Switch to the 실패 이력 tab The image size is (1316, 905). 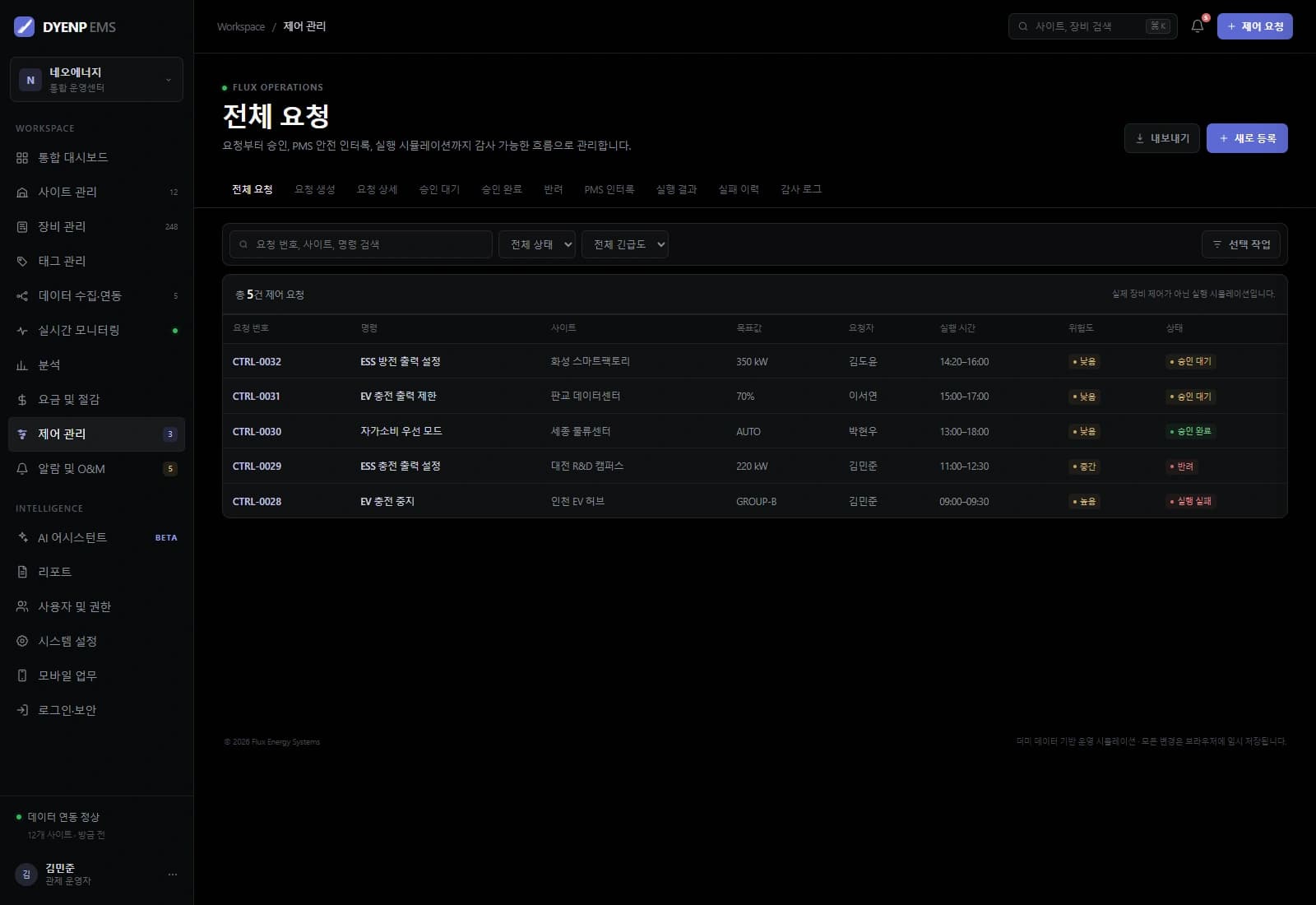tap(739, 189)
